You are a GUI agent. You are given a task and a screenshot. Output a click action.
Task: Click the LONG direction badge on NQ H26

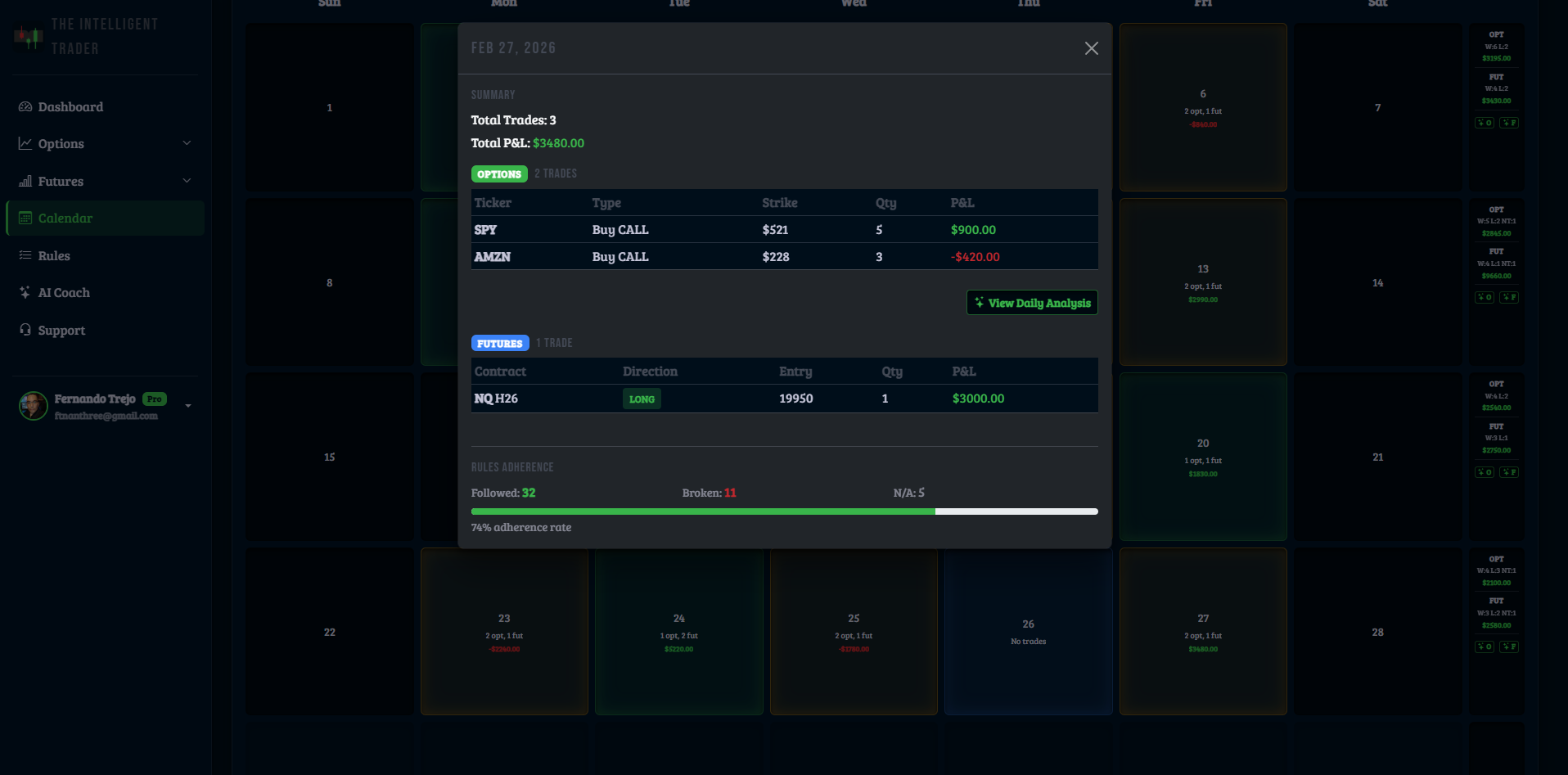[x=642, y=399]
